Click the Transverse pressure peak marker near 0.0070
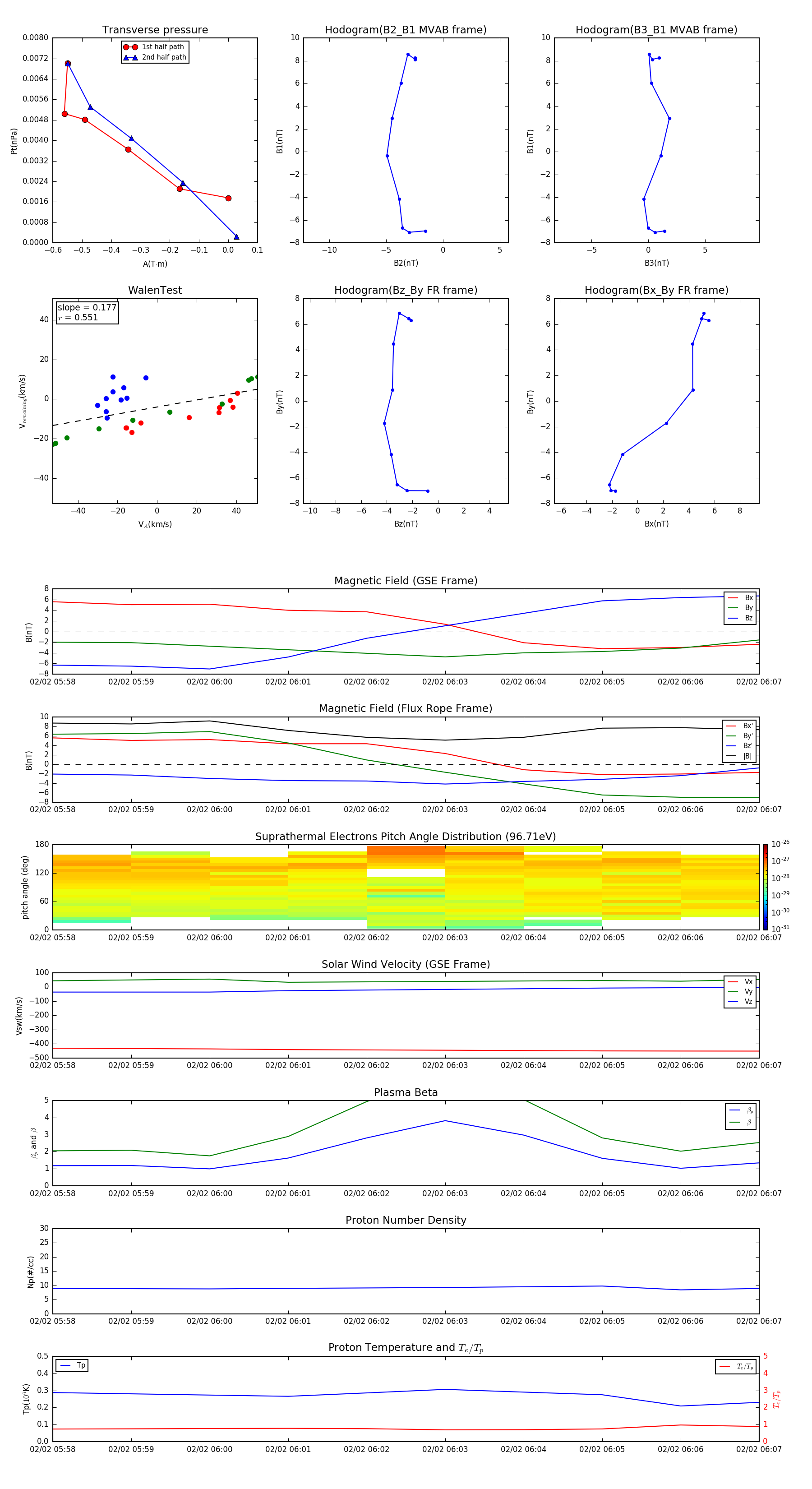This screenshot has height=1489, width=812. pyautogui.click(x=68, y=64)
